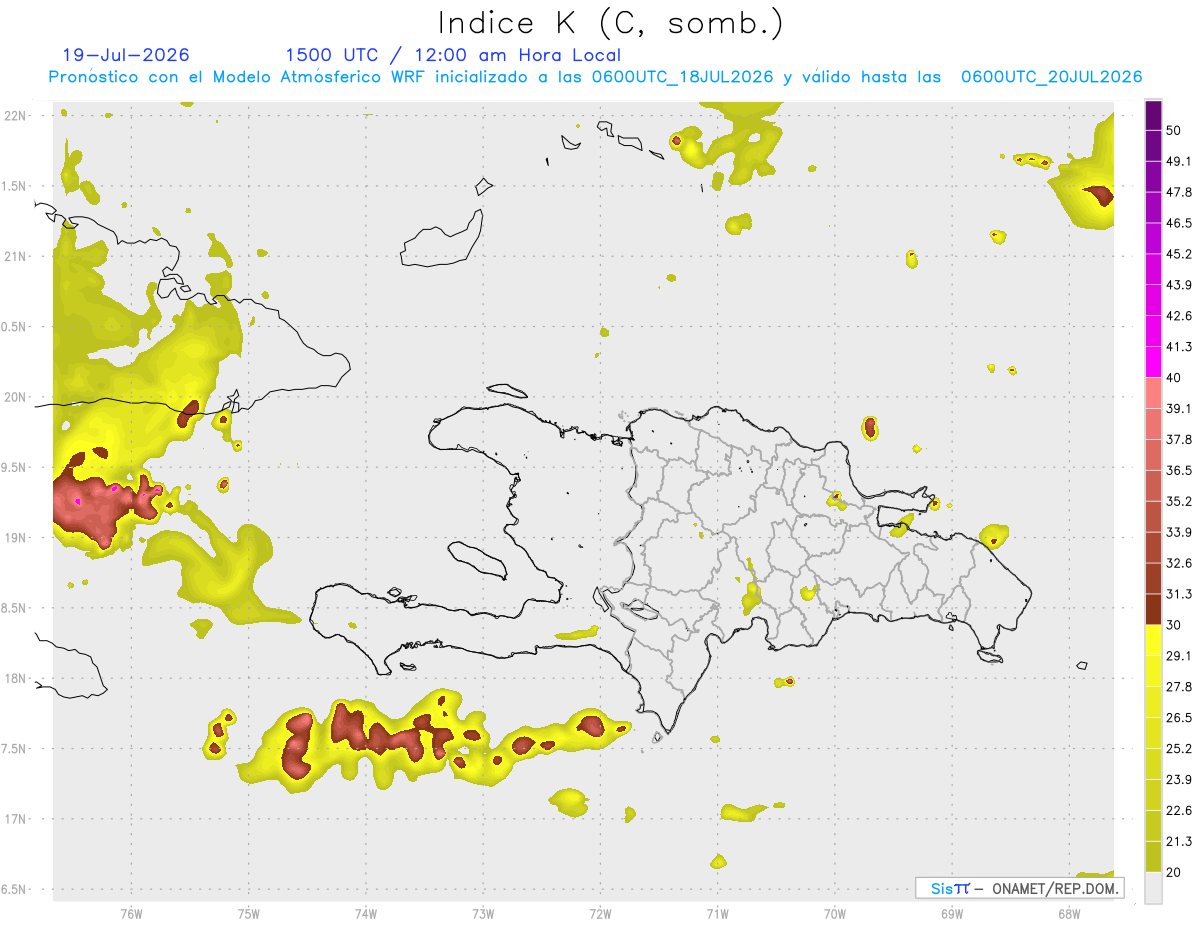Click the salmon colorbar segment between 39.1 and 40
Viewport: 1200px width, 927px height.
(1153, 393)
